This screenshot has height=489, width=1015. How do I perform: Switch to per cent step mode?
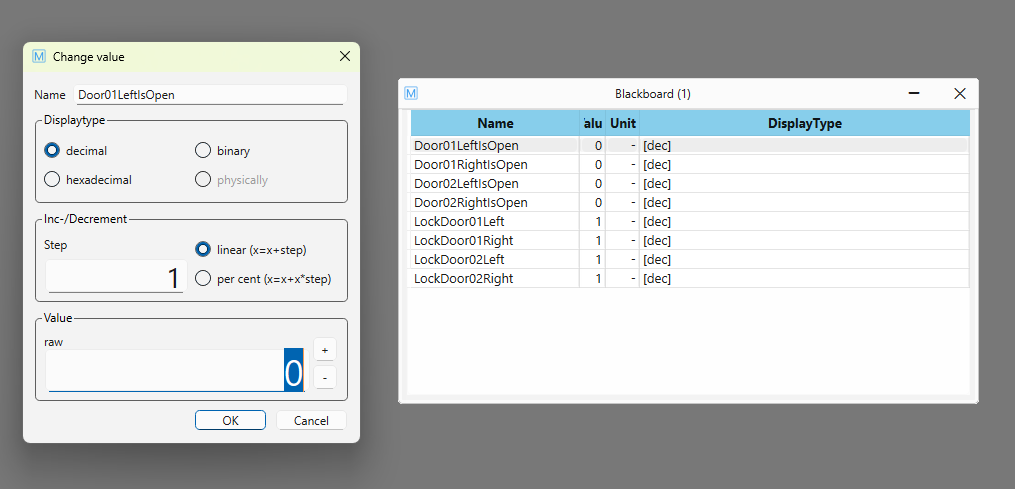(203, 278)
